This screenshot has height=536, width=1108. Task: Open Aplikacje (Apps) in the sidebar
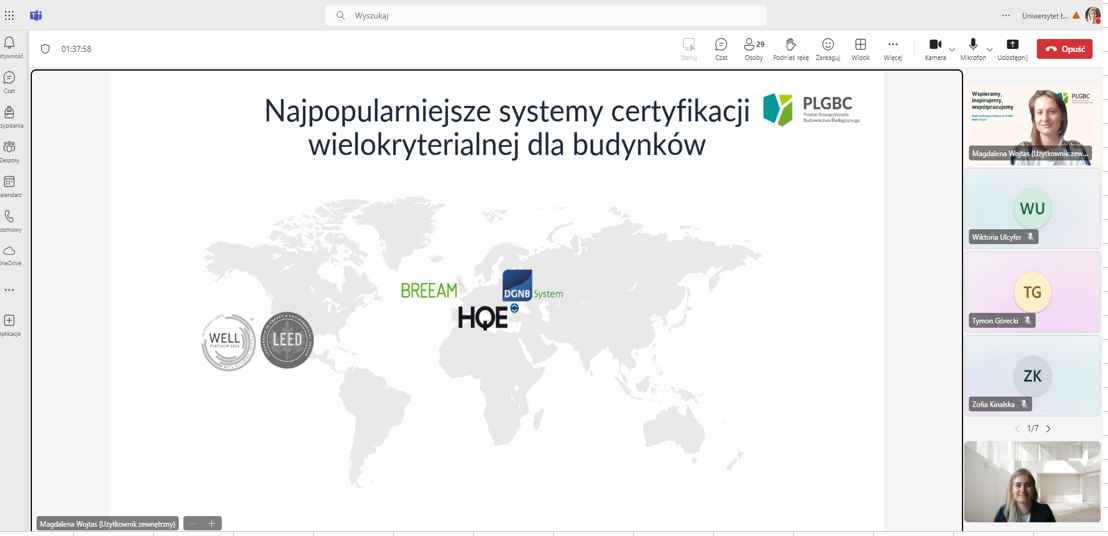click(x=9, y=325)
